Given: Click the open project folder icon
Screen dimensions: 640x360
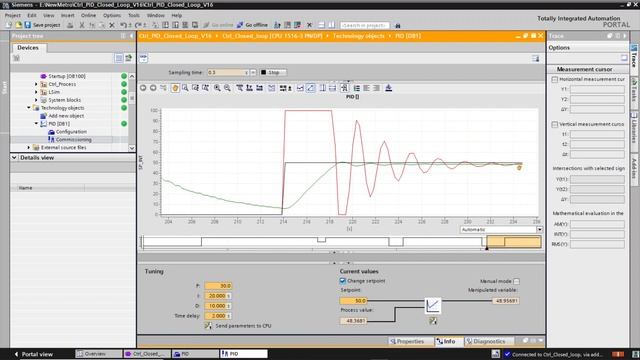Looking at the screenshot, I should (18, 25).
